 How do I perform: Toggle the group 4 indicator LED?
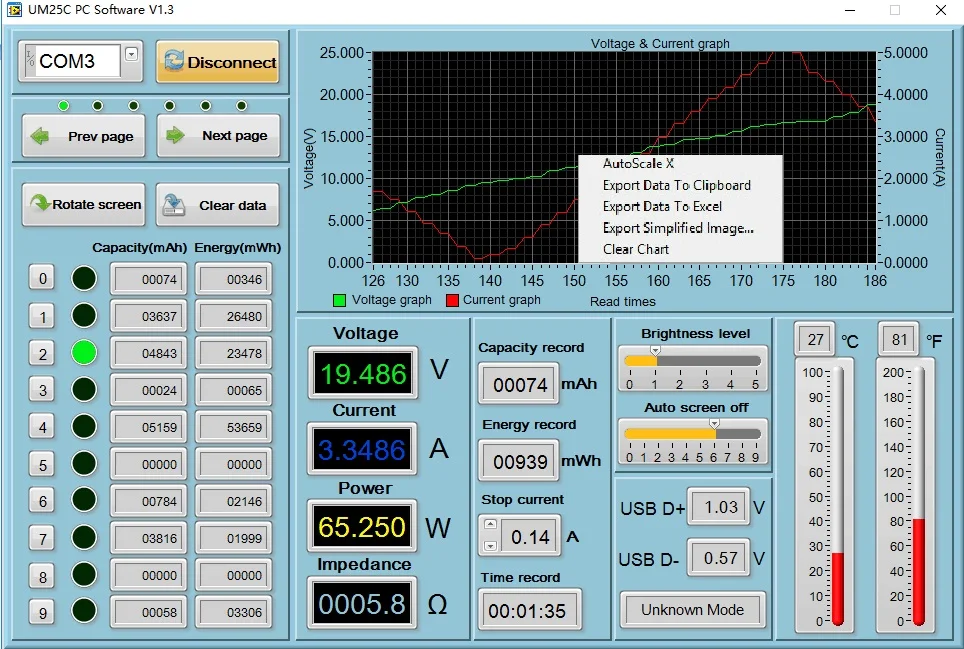click(x=84, y=427)
